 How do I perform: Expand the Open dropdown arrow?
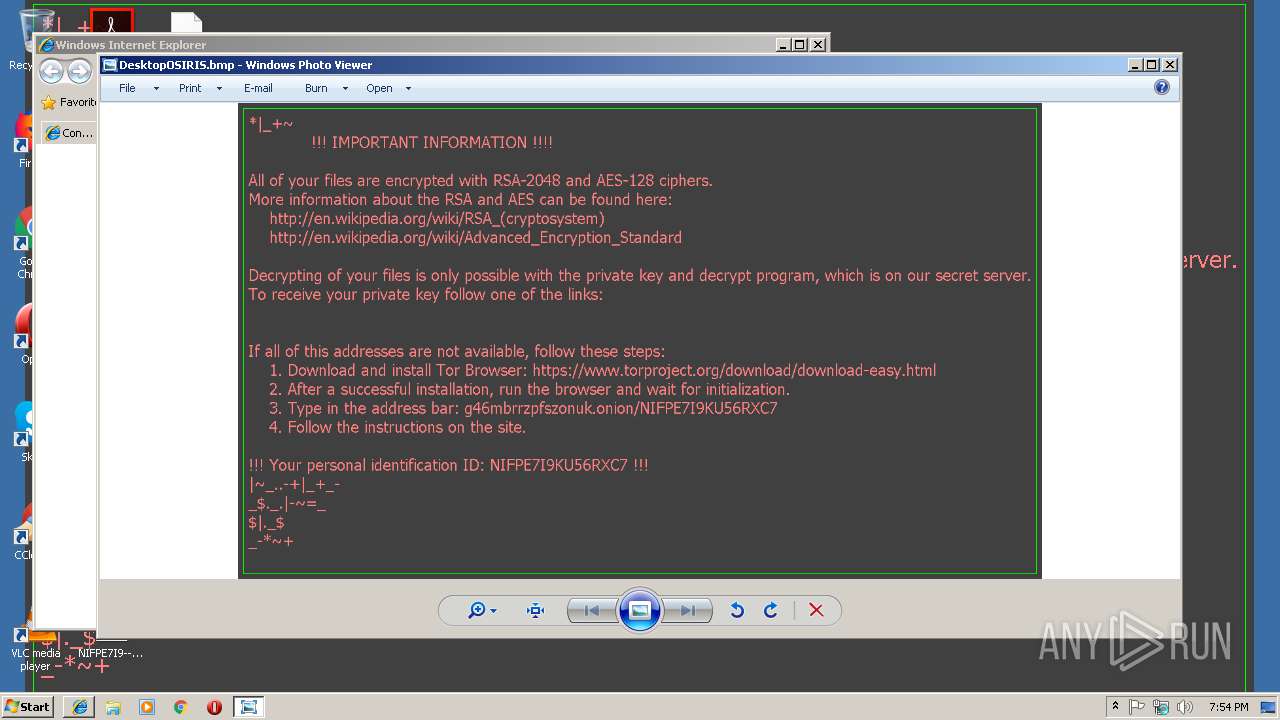[x=408, y=88]
